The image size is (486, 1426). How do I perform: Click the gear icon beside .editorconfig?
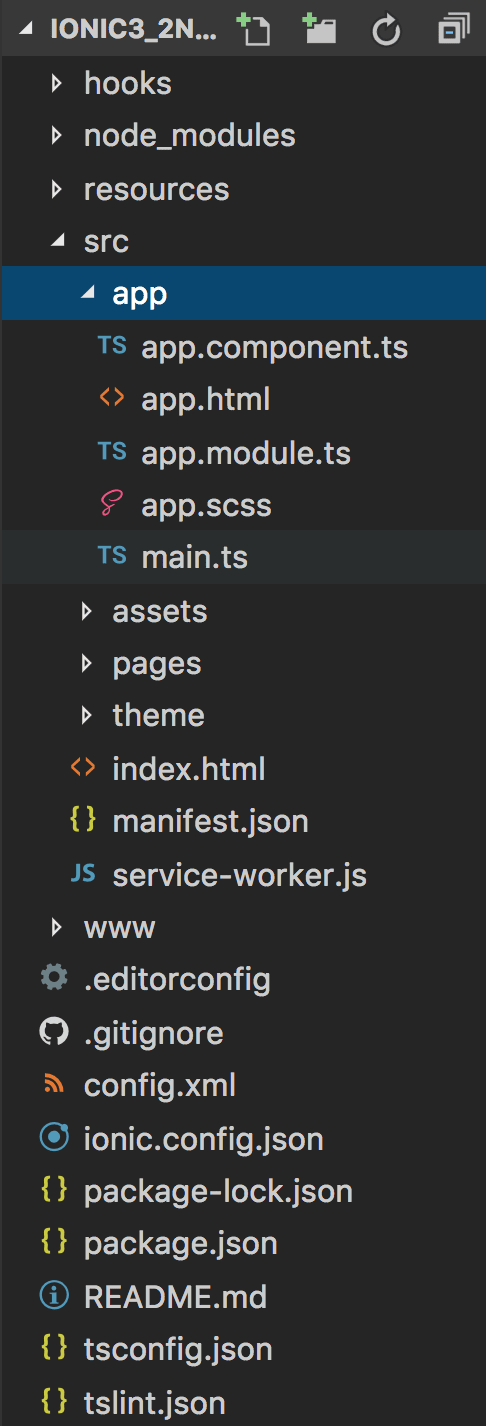click(x=54, y=978)
